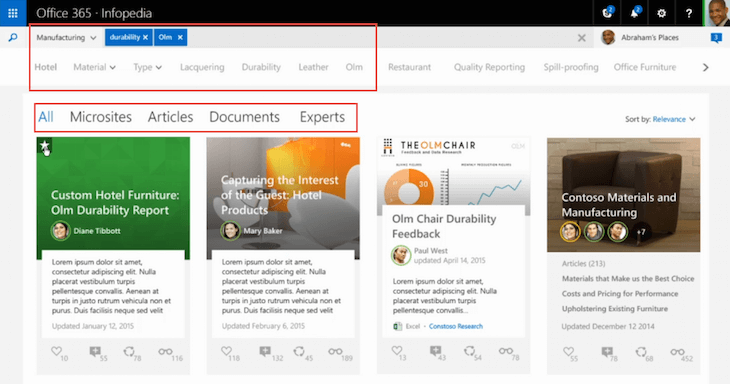Select the Olm topic link in topic row
730x384 pixels.
(x=354, y=67)
